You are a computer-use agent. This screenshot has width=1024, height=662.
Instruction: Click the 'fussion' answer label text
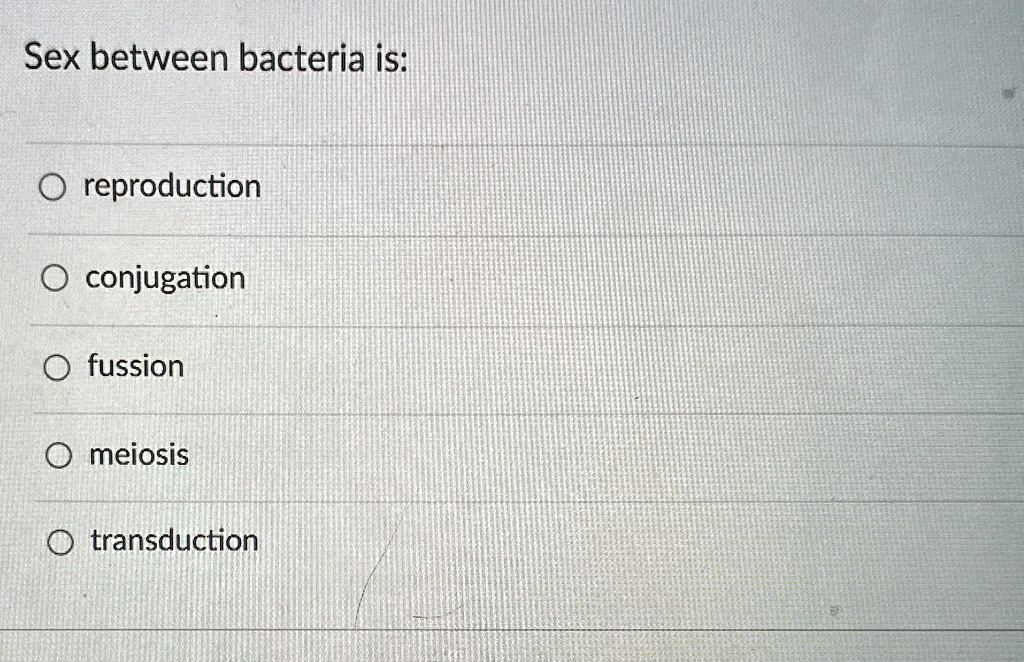(135, 366)
